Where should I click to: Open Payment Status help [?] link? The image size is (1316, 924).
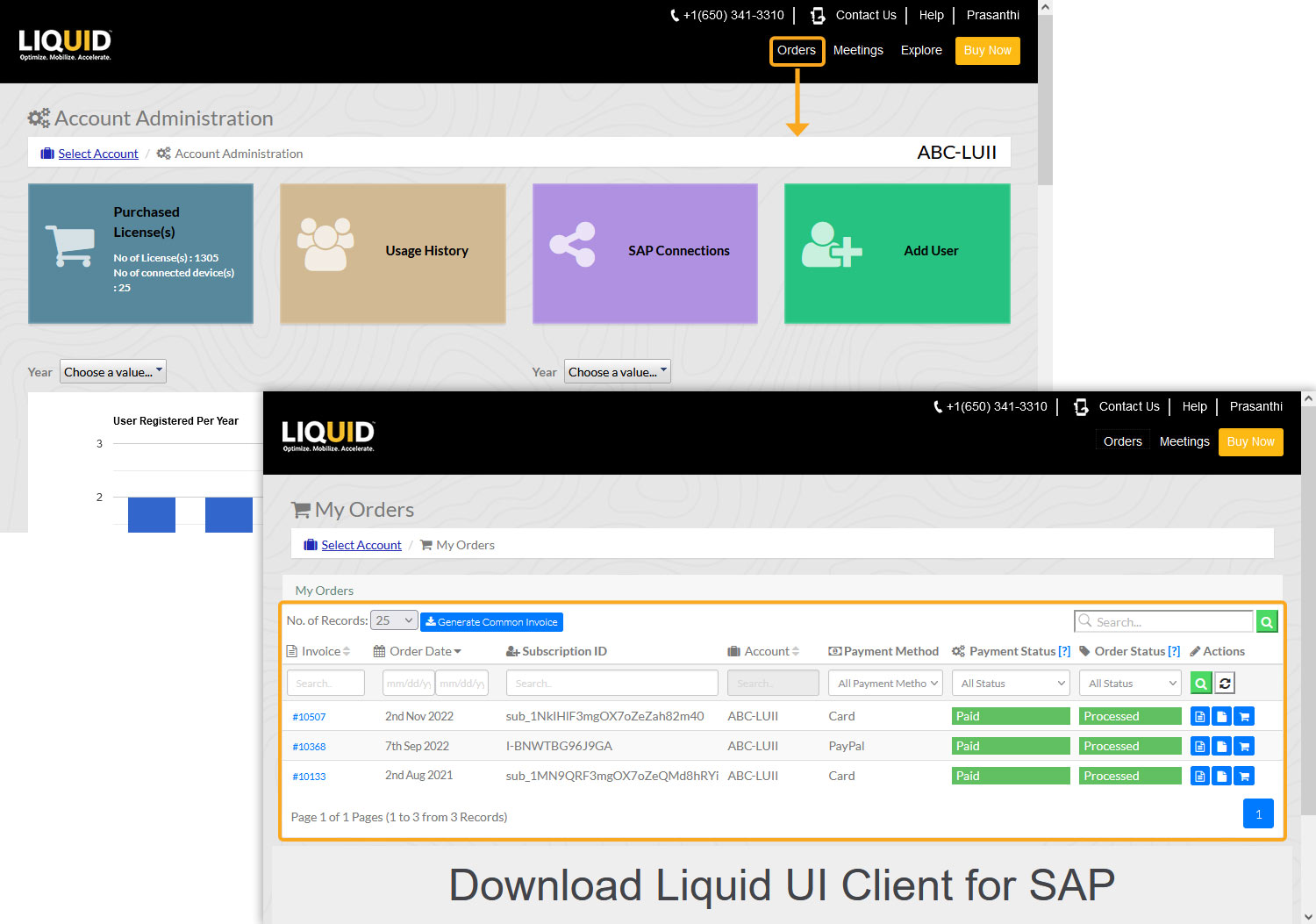pos(1064,651)
